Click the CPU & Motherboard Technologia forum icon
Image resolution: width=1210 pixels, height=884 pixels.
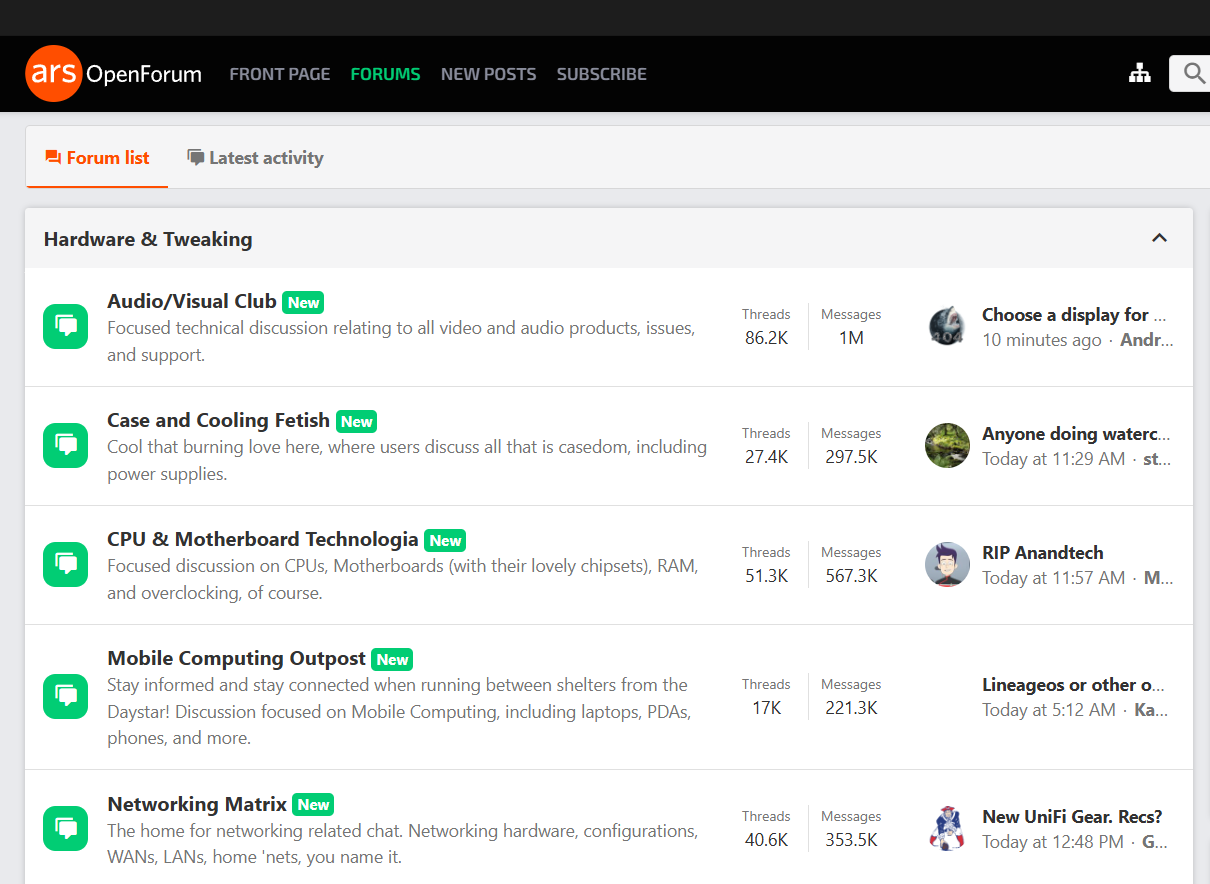pos(66,565)
